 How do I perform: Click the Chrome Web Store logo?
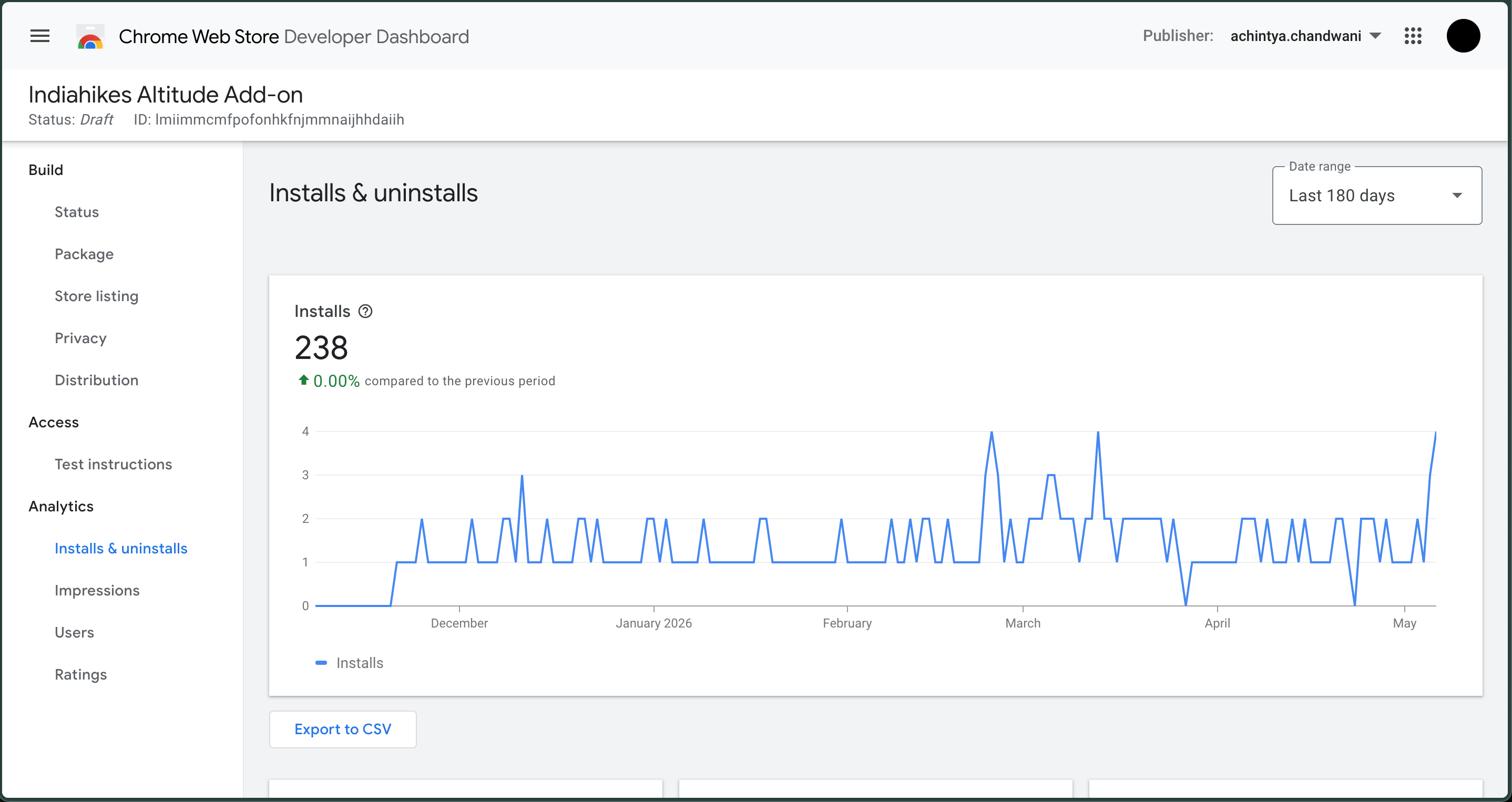(90, 36)
